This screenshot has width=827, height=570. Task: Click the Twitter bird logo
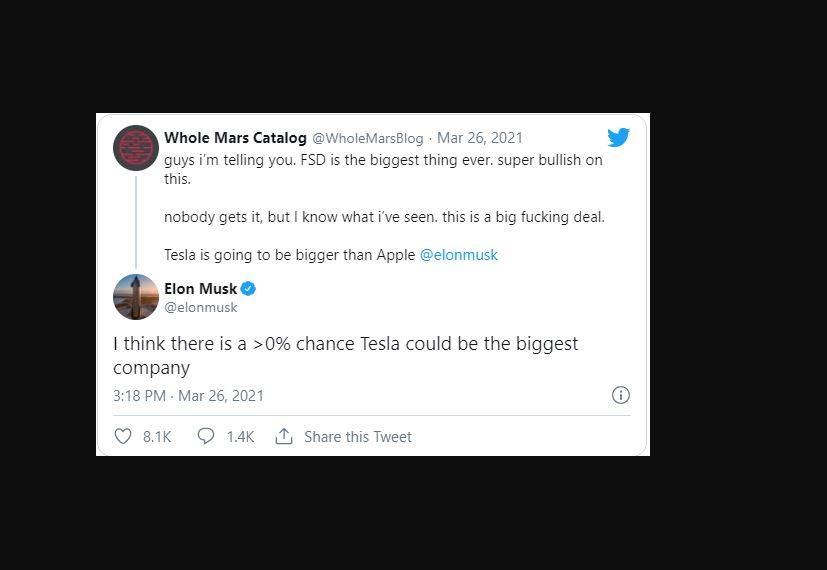click(x=618, y=138)
